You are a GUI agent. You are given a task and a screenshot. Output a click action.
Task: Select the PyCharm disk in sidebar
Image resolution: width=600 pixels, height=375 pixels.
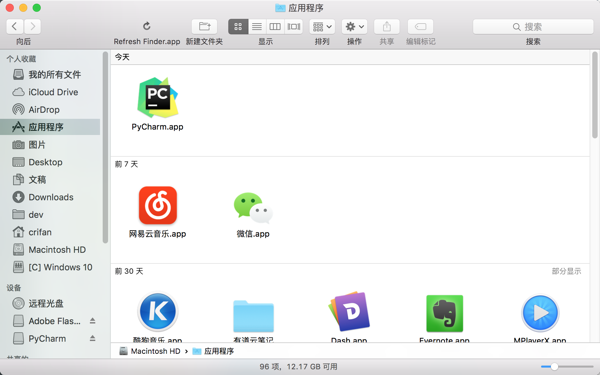click(40, 339)
